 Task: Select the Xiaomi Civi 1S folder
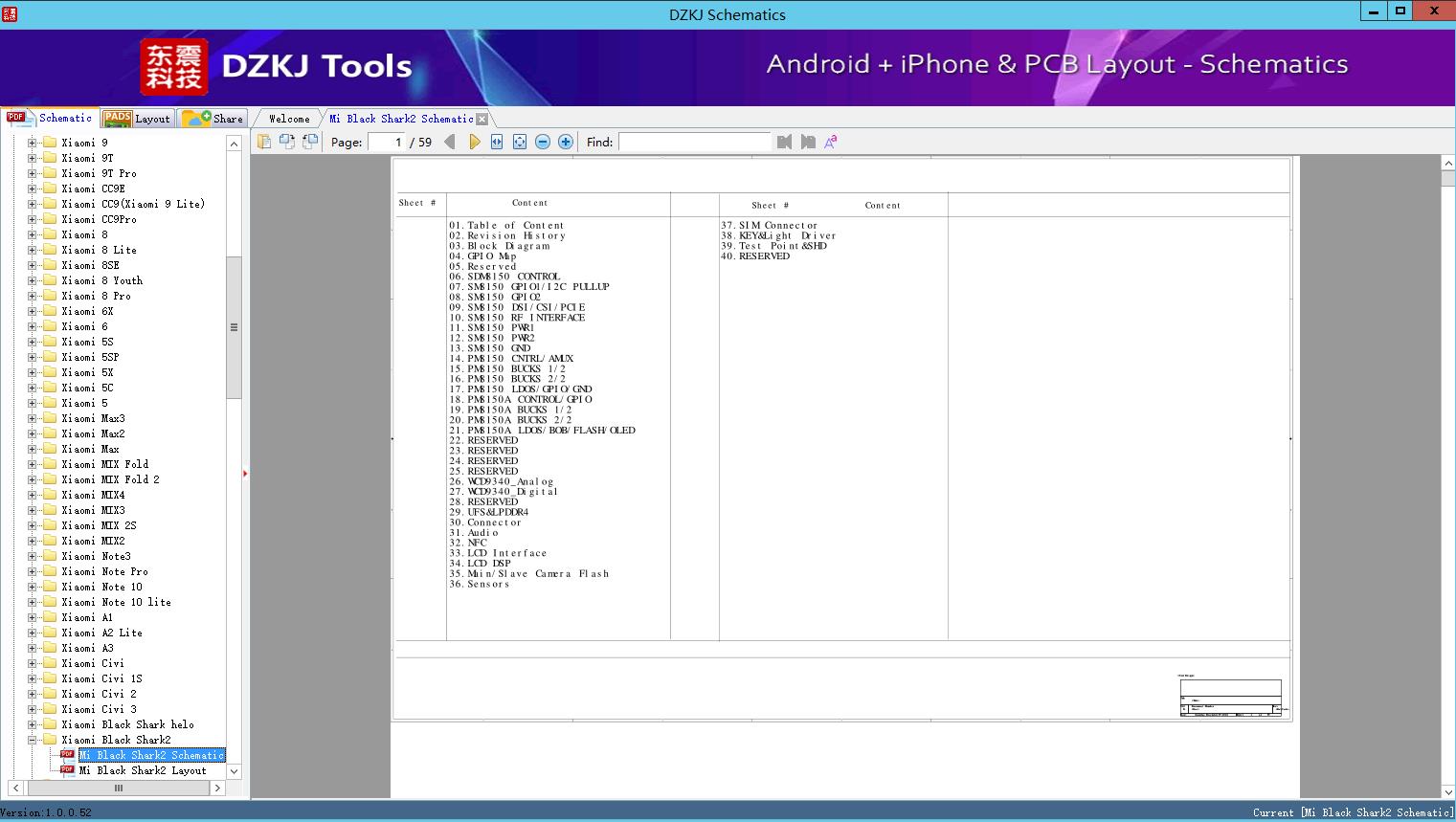point(101,678)
